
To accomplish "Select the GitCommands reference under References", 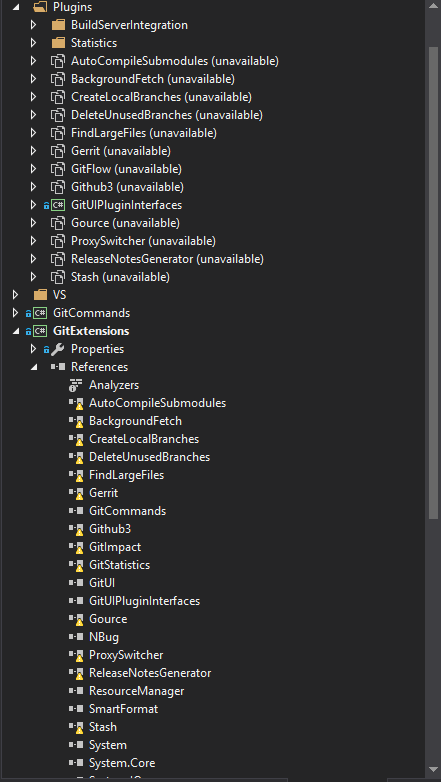I will (127, 511).
